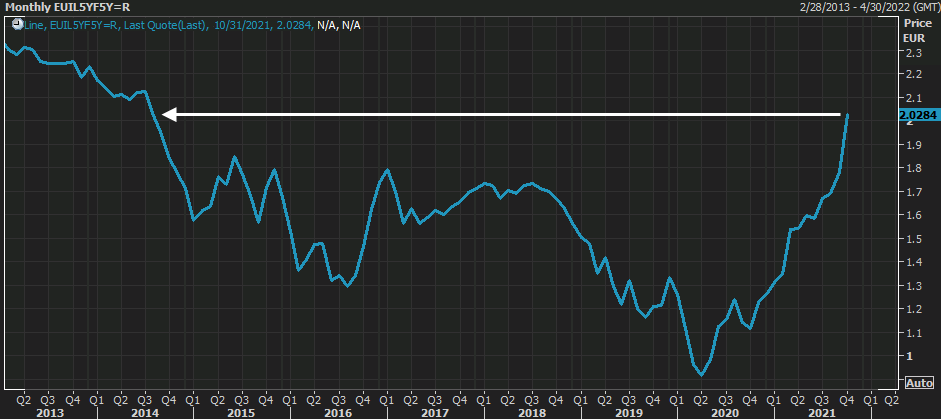Select the 2018 year label on time axis
Screen dimensions: 941x419
[531, 412]
